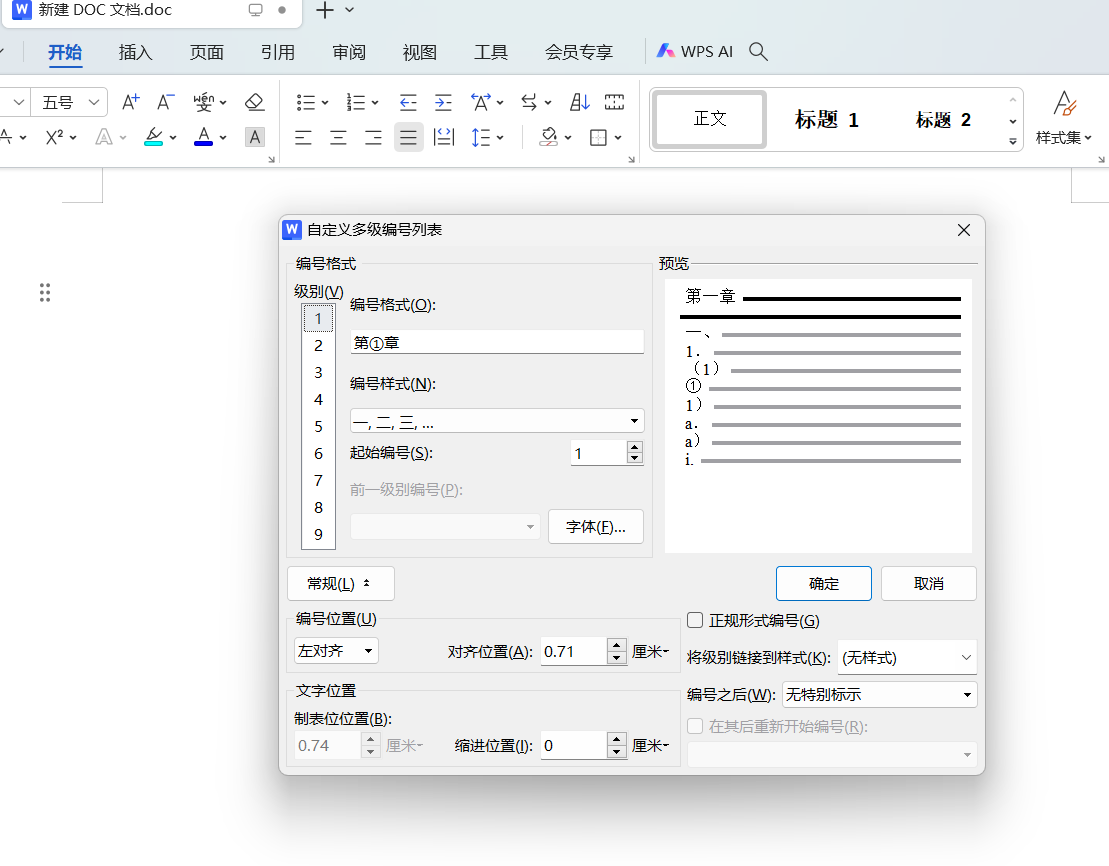Screen dimensions: 1109x866
Task: Open the line spacing options
Action: point(481,137)
